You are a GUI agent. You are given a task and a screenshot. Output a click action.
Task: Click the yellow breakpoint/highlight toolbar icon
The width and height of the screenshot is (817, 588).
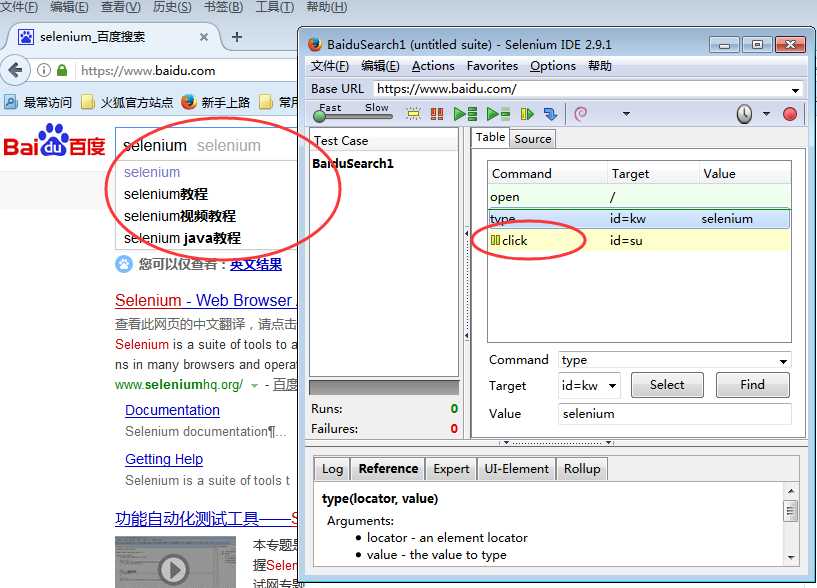[414, 114]
